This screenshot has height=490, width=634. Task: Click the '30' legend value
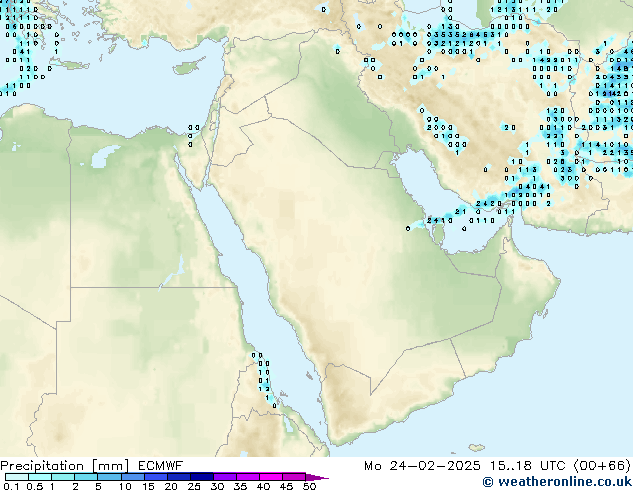[x=217, y=486]
